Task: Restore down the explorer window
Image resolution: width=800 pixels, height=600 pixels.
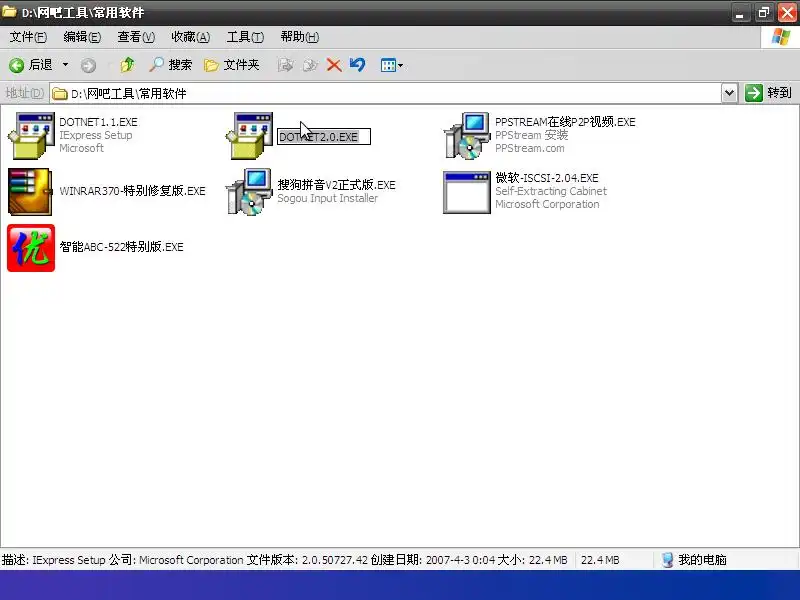Action: pos(763,13)
